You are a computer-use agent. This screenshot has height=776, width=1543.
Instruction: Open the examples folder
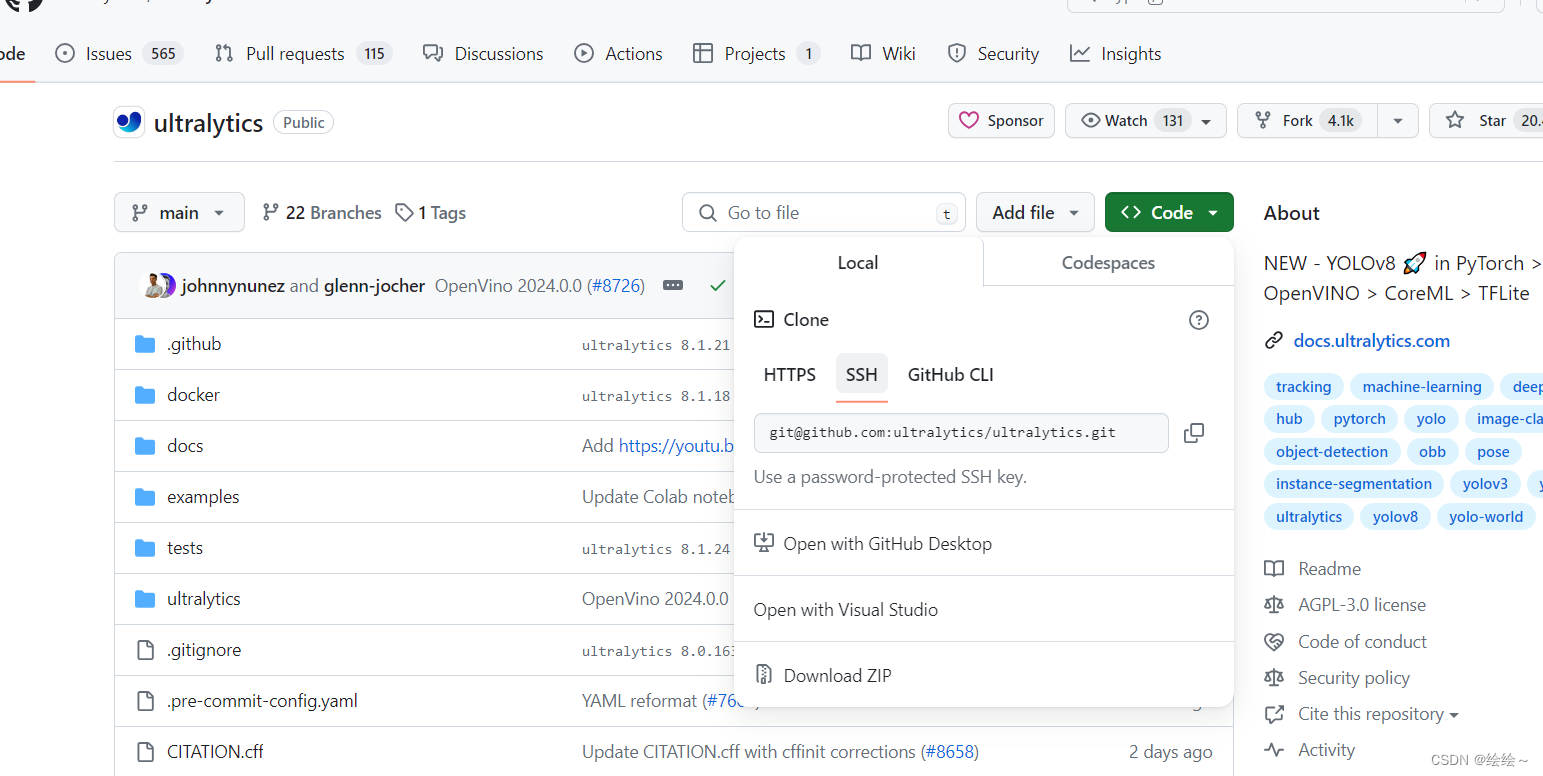[203, 497]
